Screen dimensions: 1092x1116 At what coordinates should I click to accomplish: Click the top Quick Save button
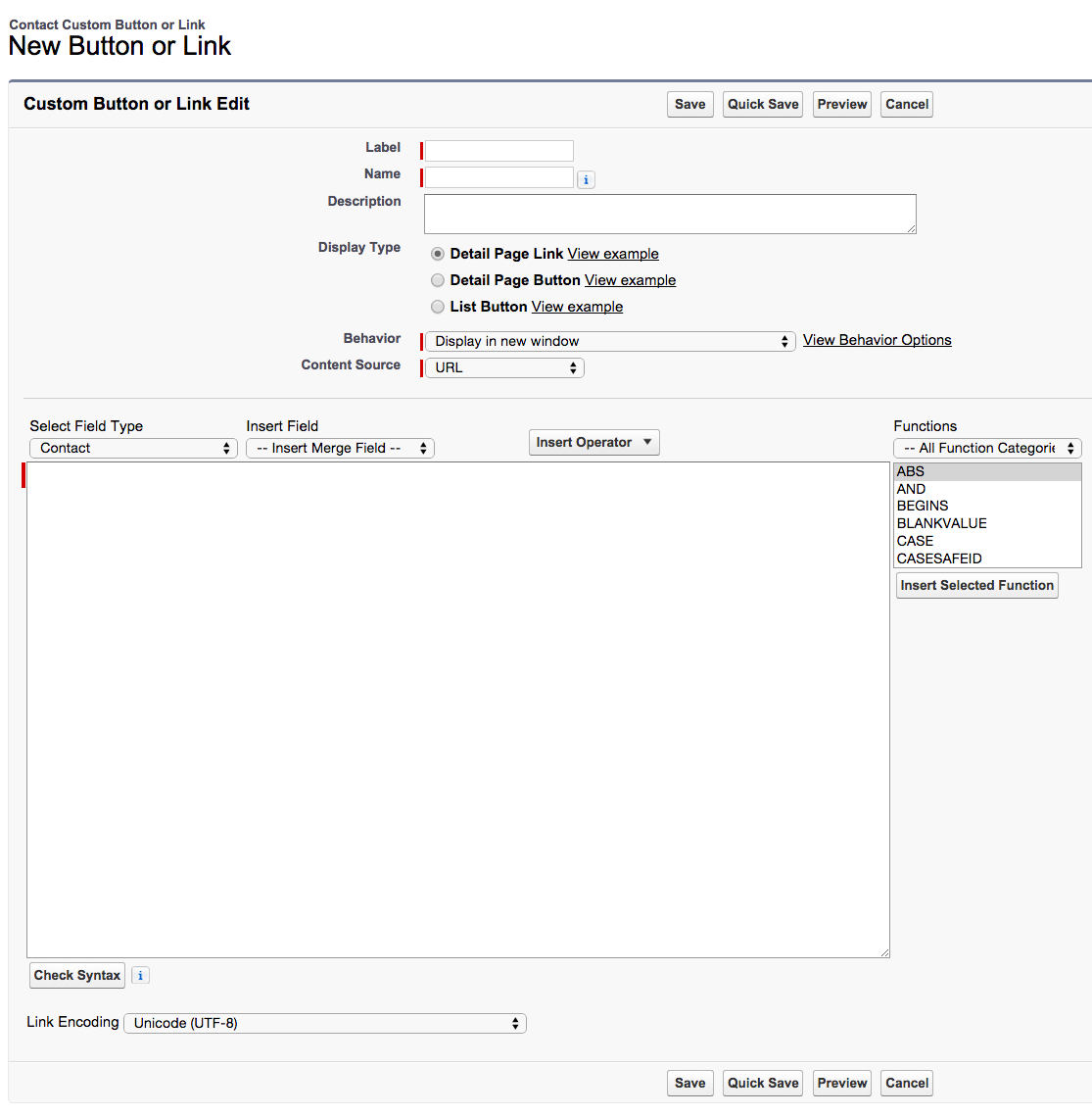click(x=763, y=104)
